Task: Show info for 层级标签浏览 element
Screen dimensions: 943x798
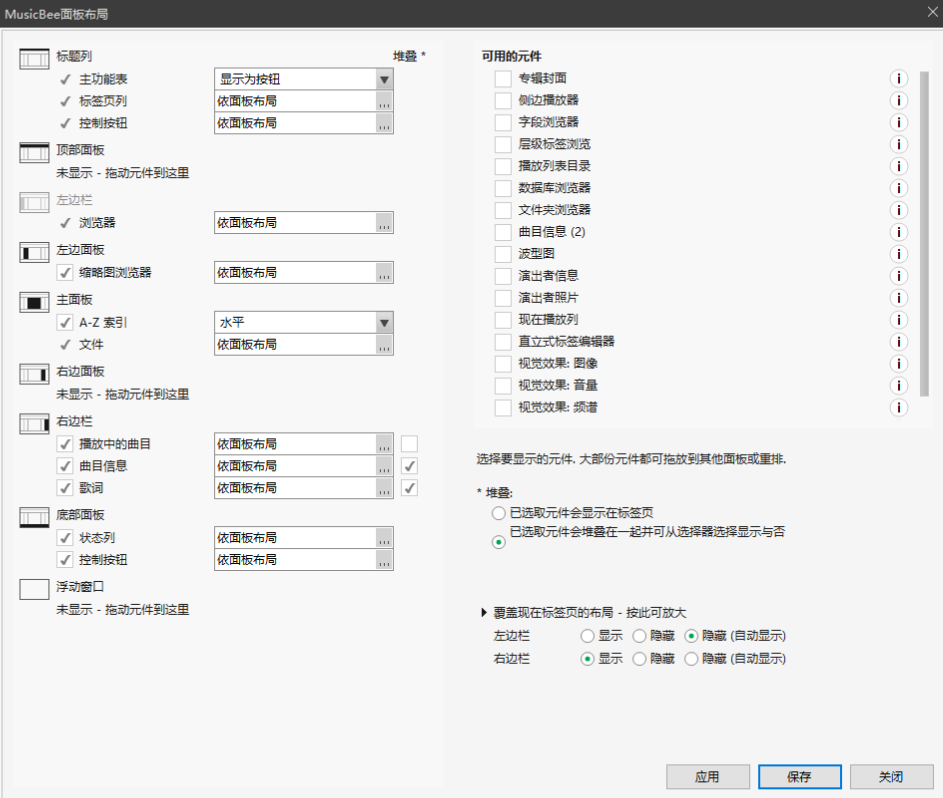Action: (898, 144)
